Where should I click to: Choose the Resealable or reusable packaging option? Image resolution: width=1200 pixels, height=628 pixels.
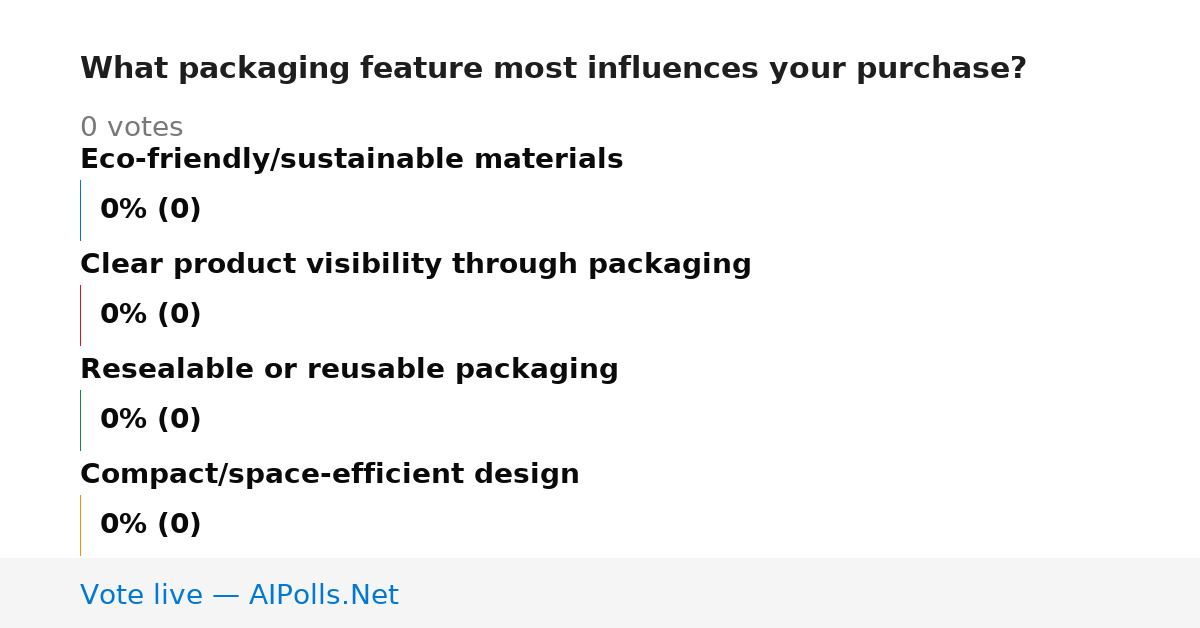click(349, 370)
